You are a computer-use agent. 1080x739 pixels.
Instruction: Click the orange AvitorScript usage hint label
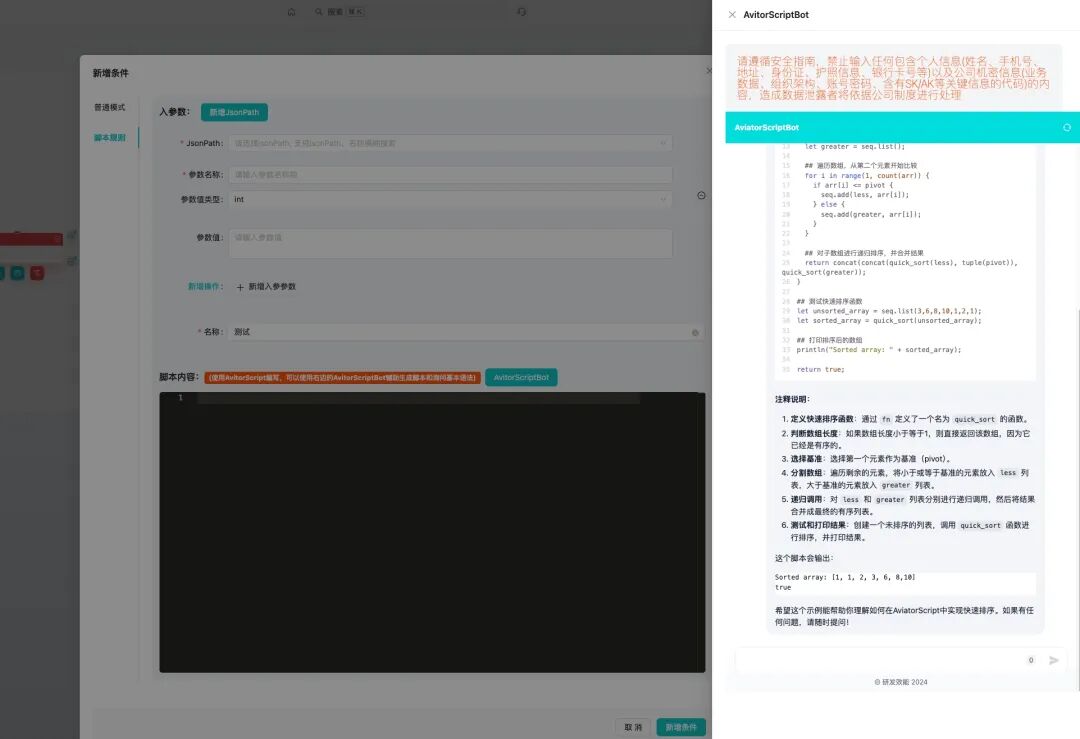click(342, 377)
